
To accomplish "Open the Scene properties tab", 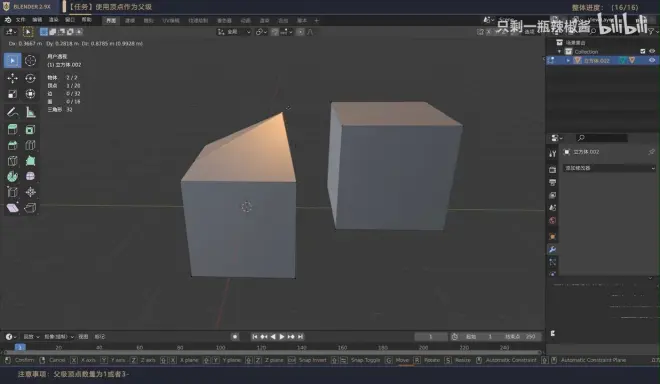I will (552, 208).
